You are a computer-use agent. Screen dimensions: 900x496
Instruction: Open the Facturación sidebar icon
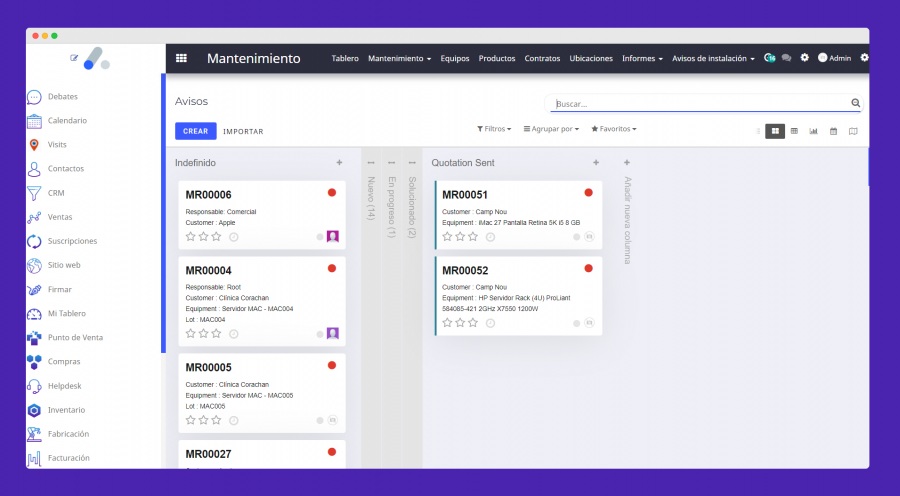34,459
